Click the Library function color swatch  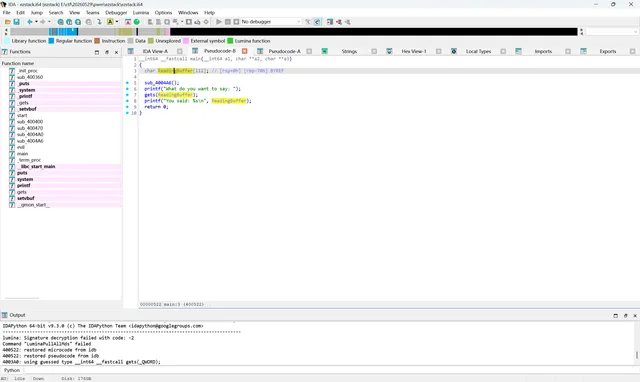[7, 41]
